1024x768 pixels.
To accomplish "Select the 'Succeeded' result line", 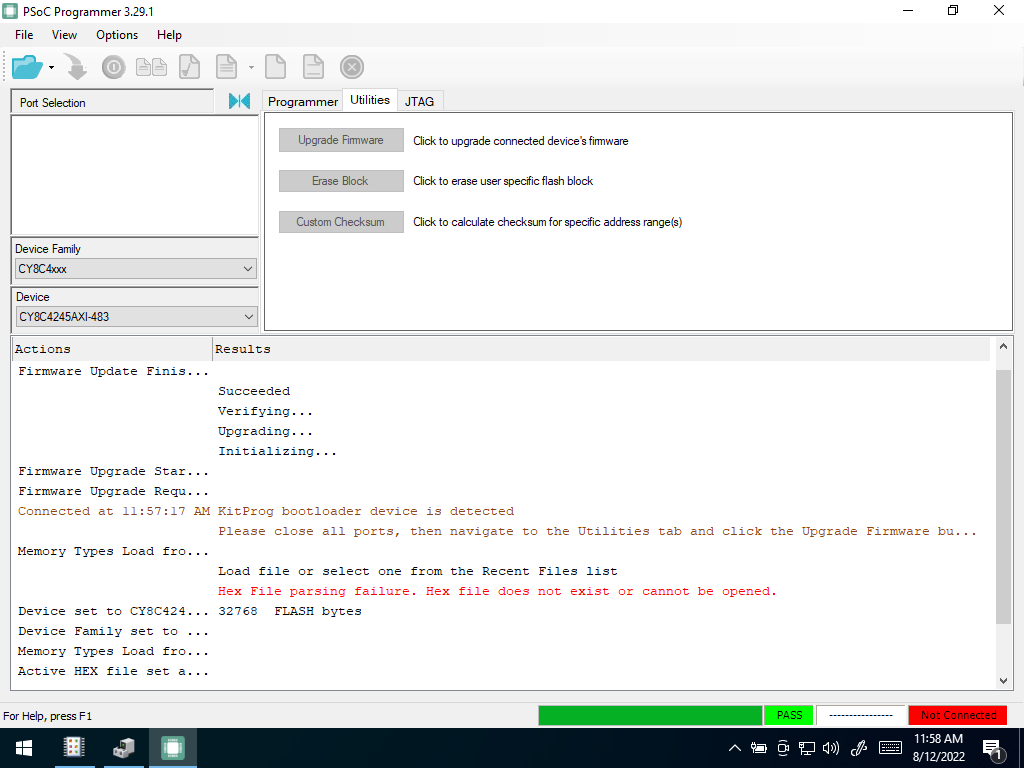I will click(254, 391).
